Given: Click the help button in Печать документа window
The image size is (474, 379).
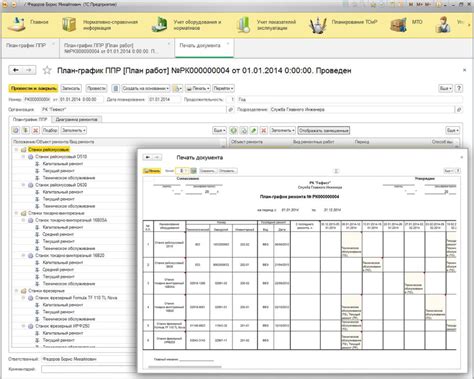Looking at the screenshot, I should coord(458,171).
